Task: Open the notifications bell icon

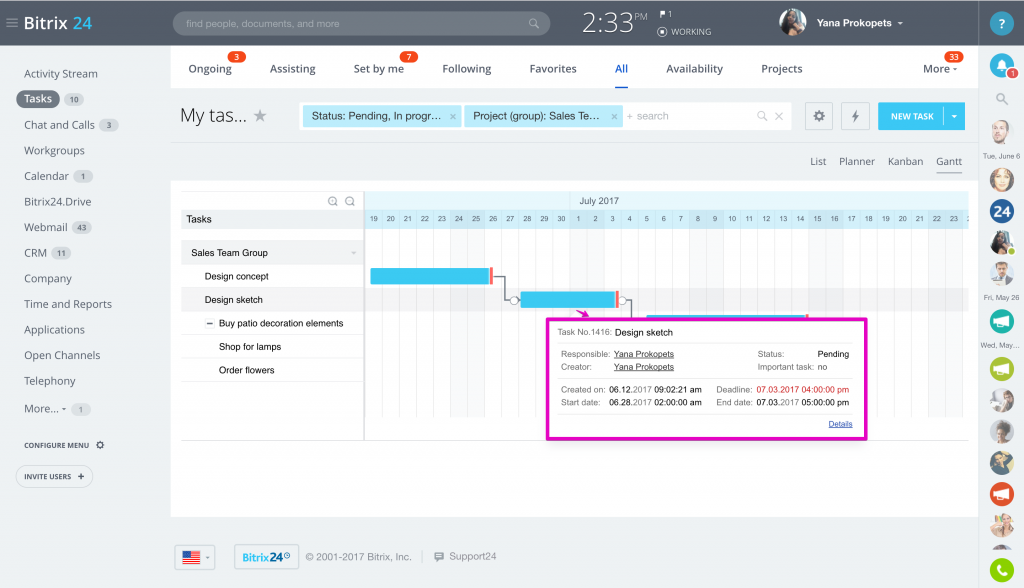Action: click(1001, 65)
